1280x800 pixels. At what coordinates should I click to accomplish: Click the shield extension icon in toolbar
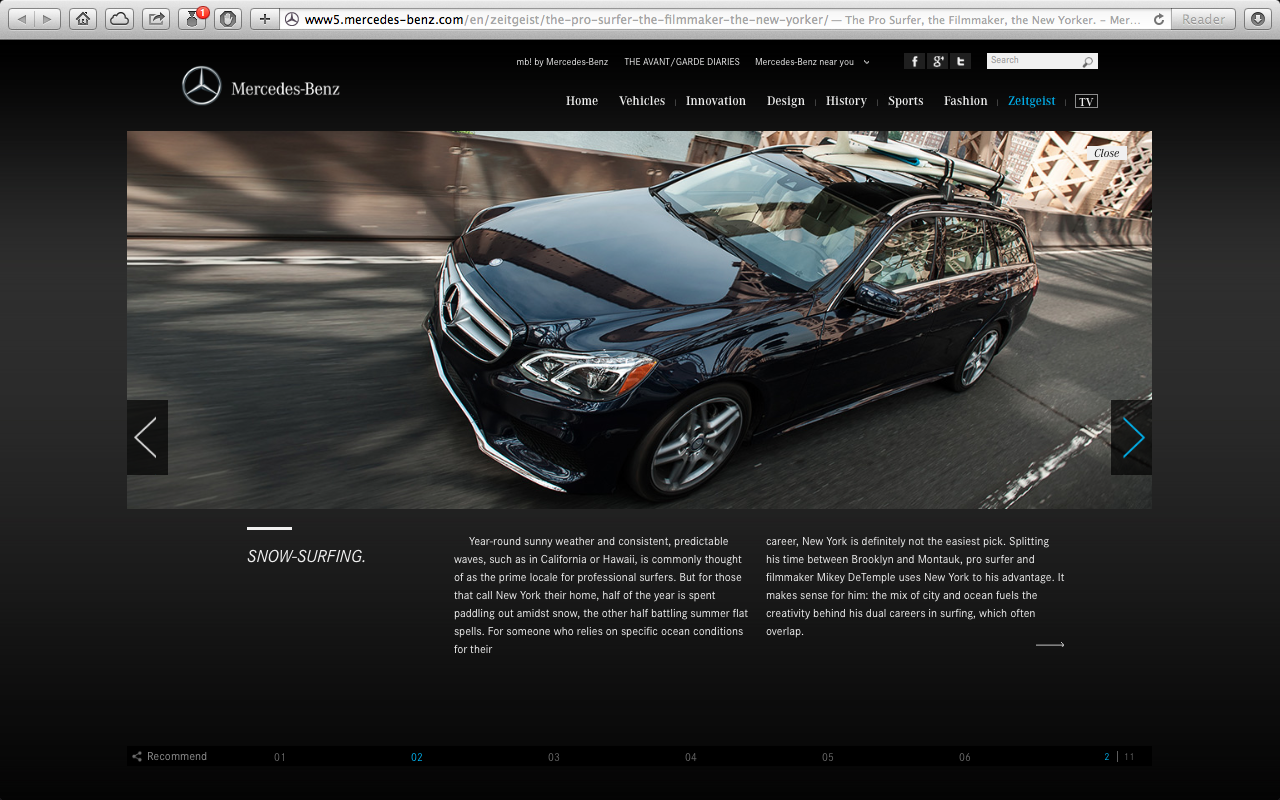coord(228,19)
